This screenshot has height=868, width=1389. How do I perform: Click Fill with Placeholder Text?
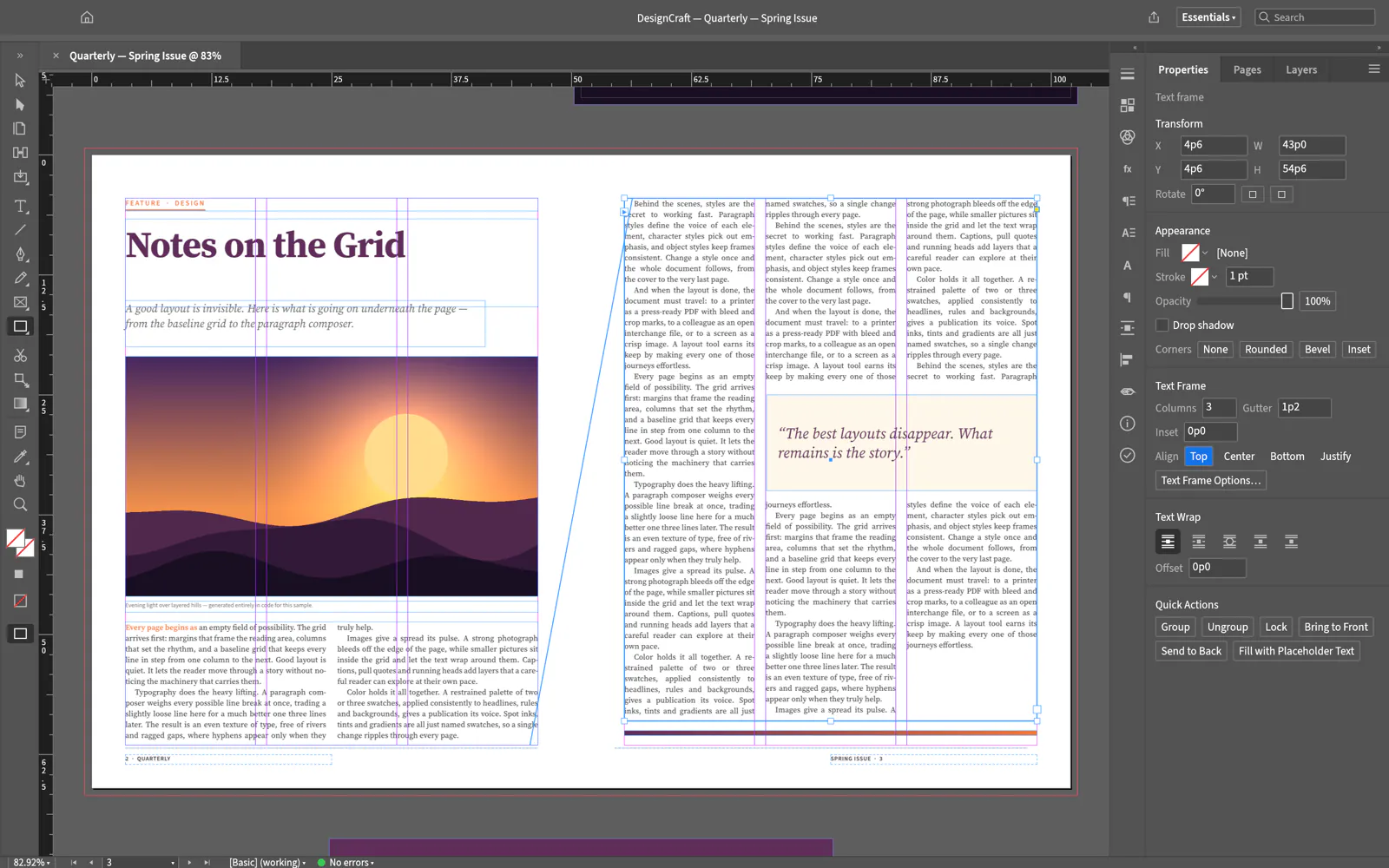1296,651
